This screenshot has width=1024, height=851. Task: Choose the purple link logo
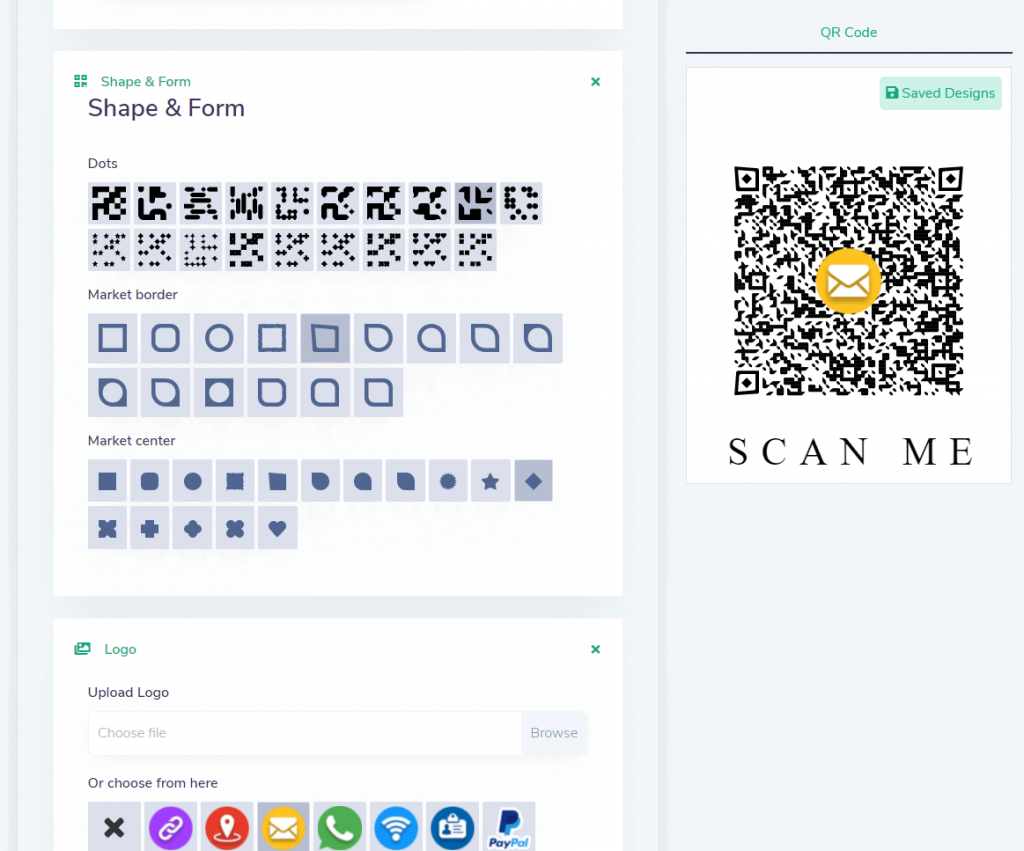(170, 827)
